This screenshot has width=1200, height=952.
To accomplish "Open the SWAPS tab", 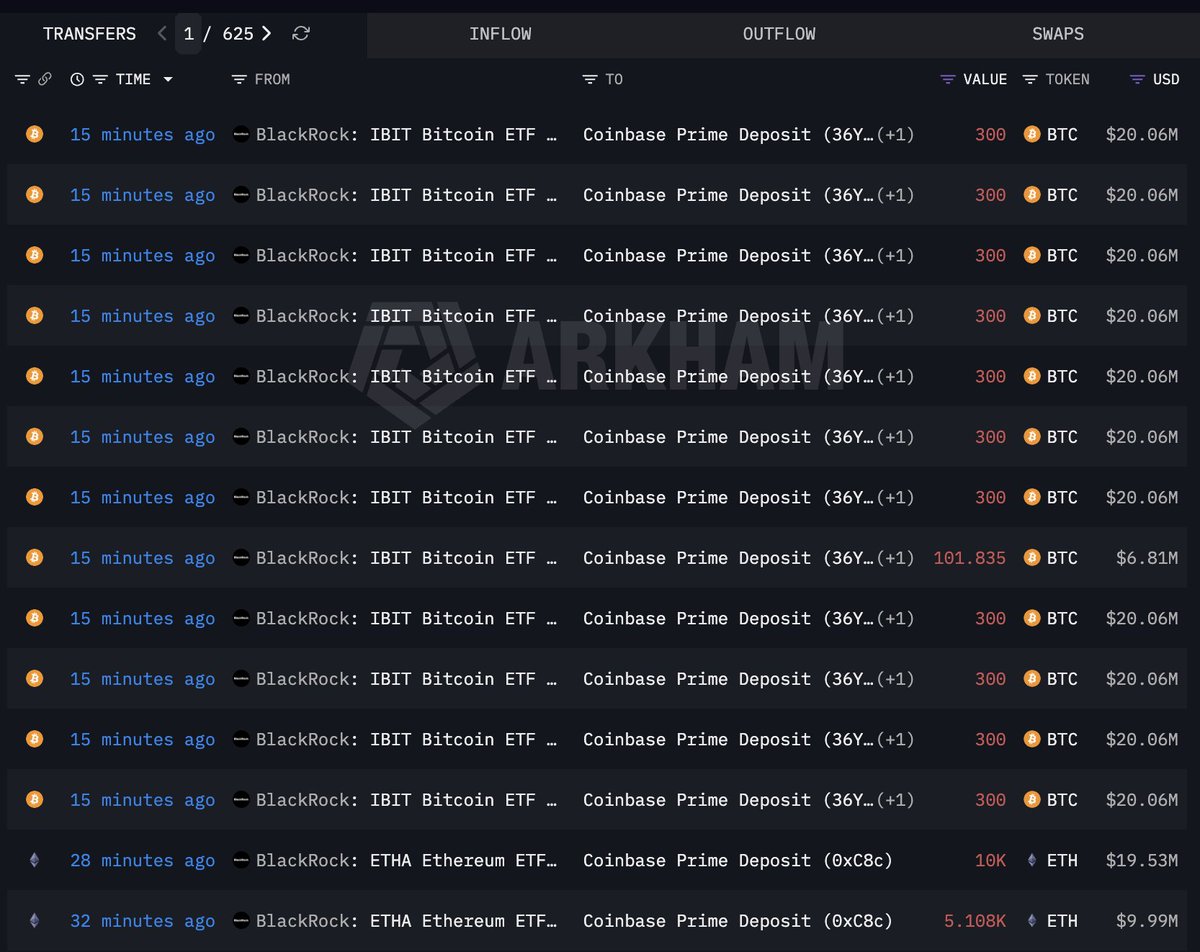I will tap(1058, 34).
